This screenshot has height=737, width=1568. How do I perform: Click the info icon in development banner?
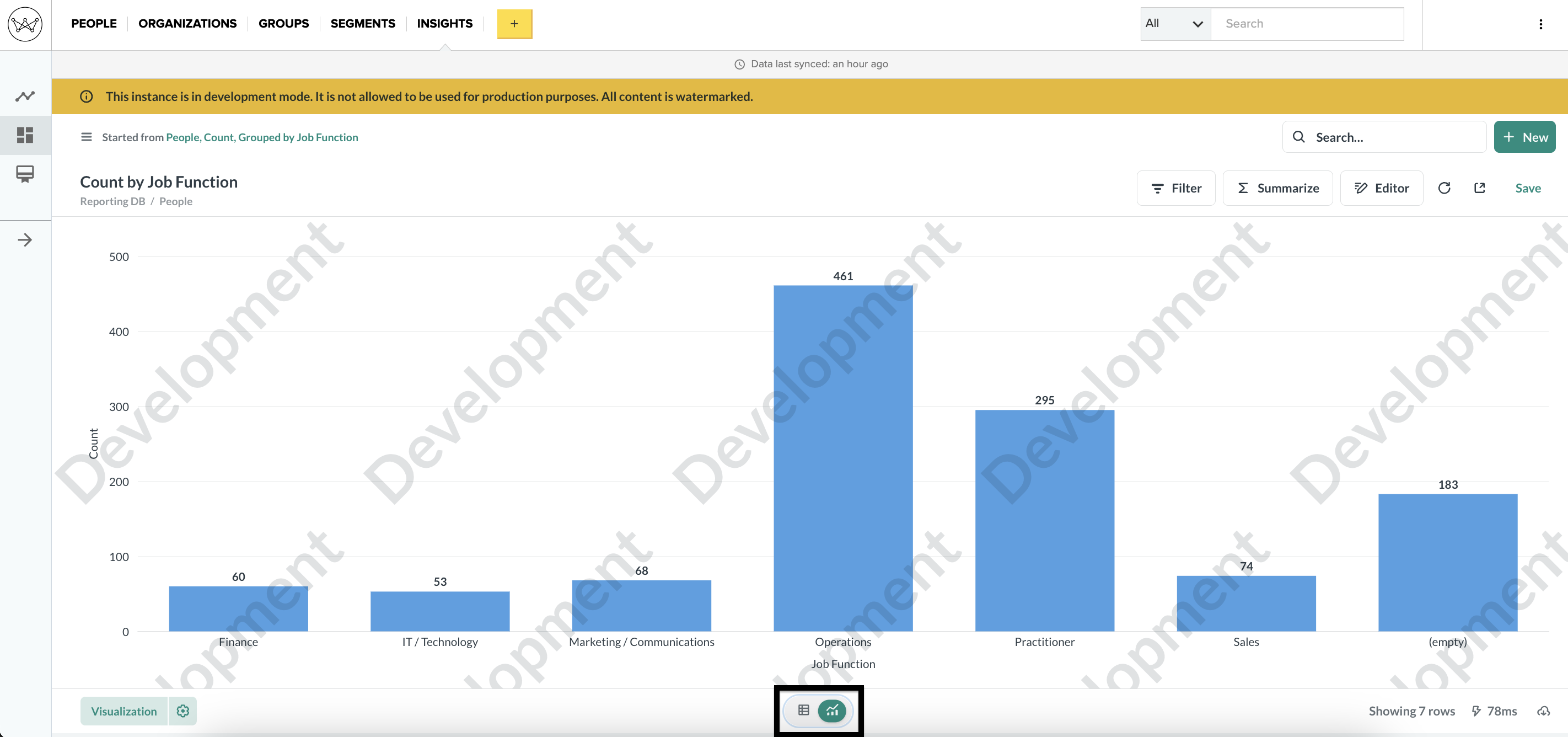coord(87,96)
